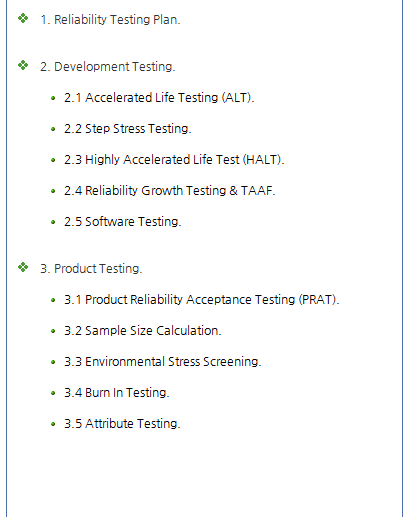The height and width of the screenshot is (517, 409).
Task: Open 2.5 Software Testing item
Action: pos(123,222)
